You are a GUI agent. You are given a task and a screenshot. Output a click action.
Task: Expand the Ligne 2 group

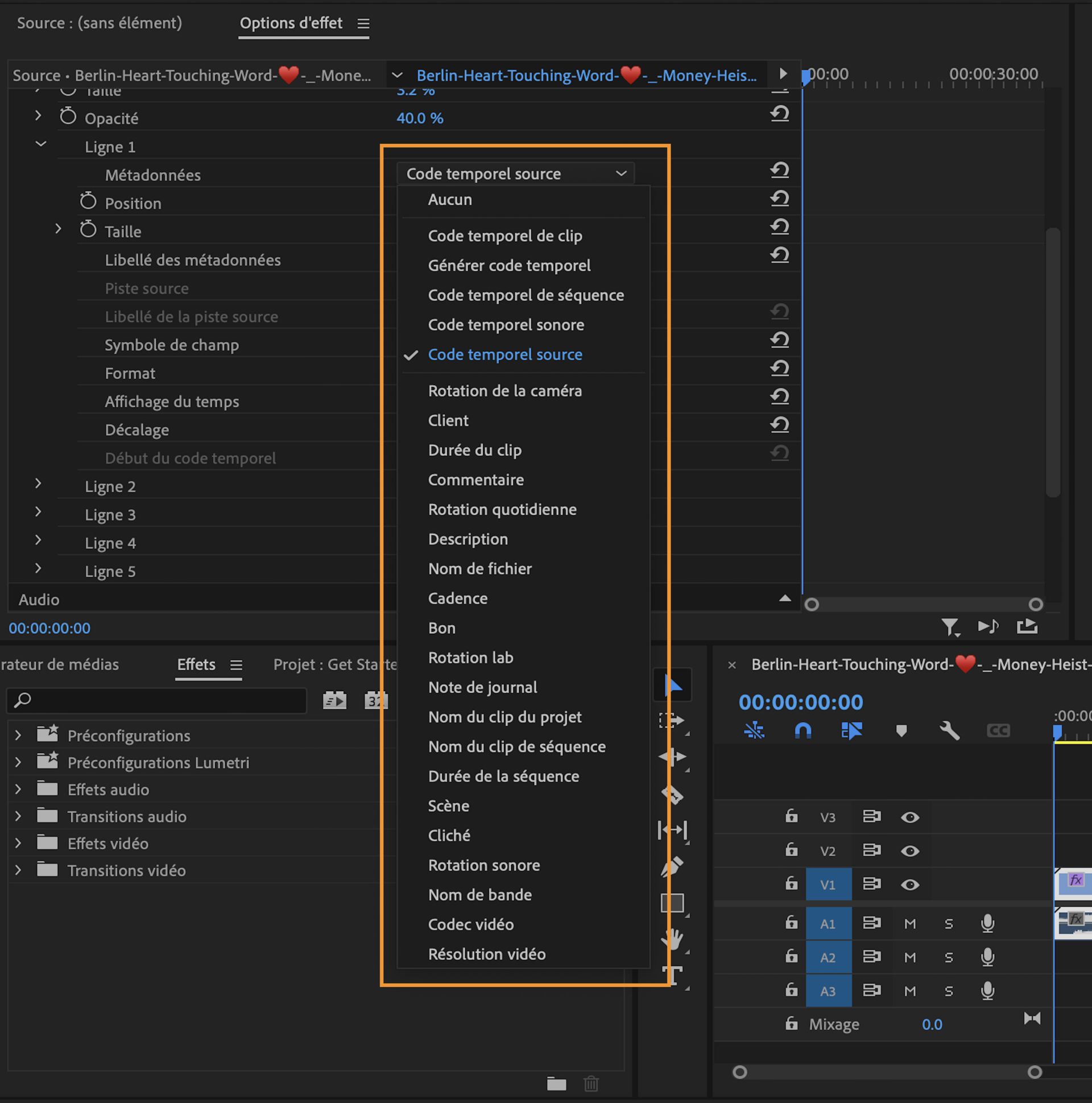click(38, 484)
